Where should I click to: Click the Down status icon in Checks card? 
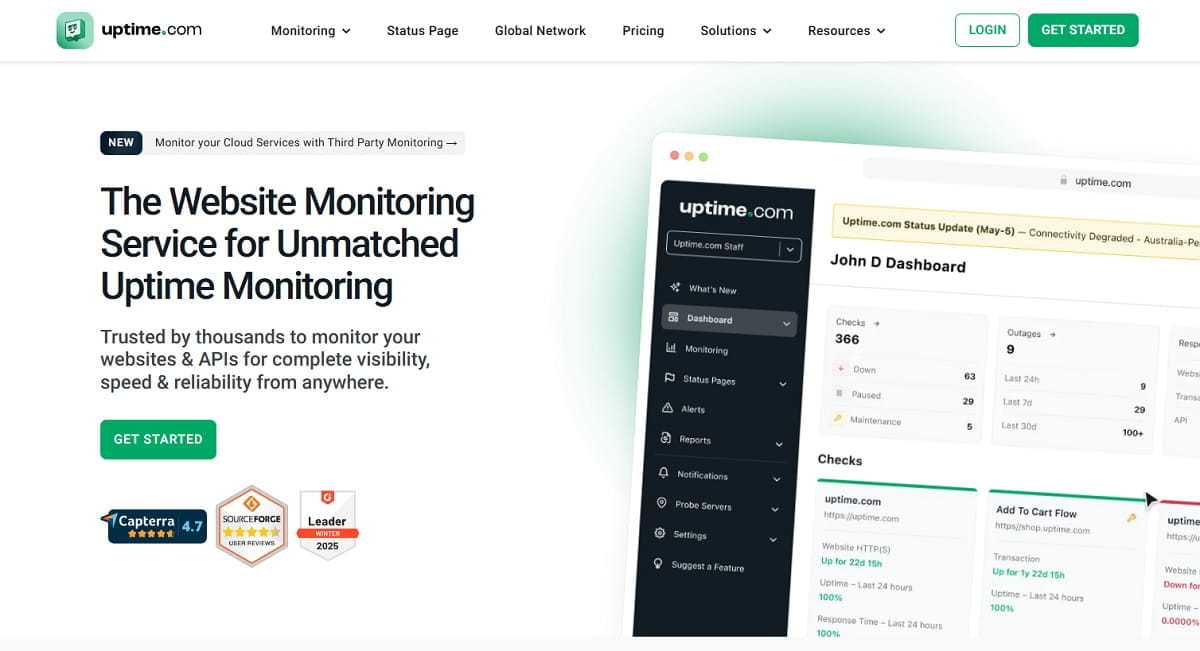coord(840,368)
